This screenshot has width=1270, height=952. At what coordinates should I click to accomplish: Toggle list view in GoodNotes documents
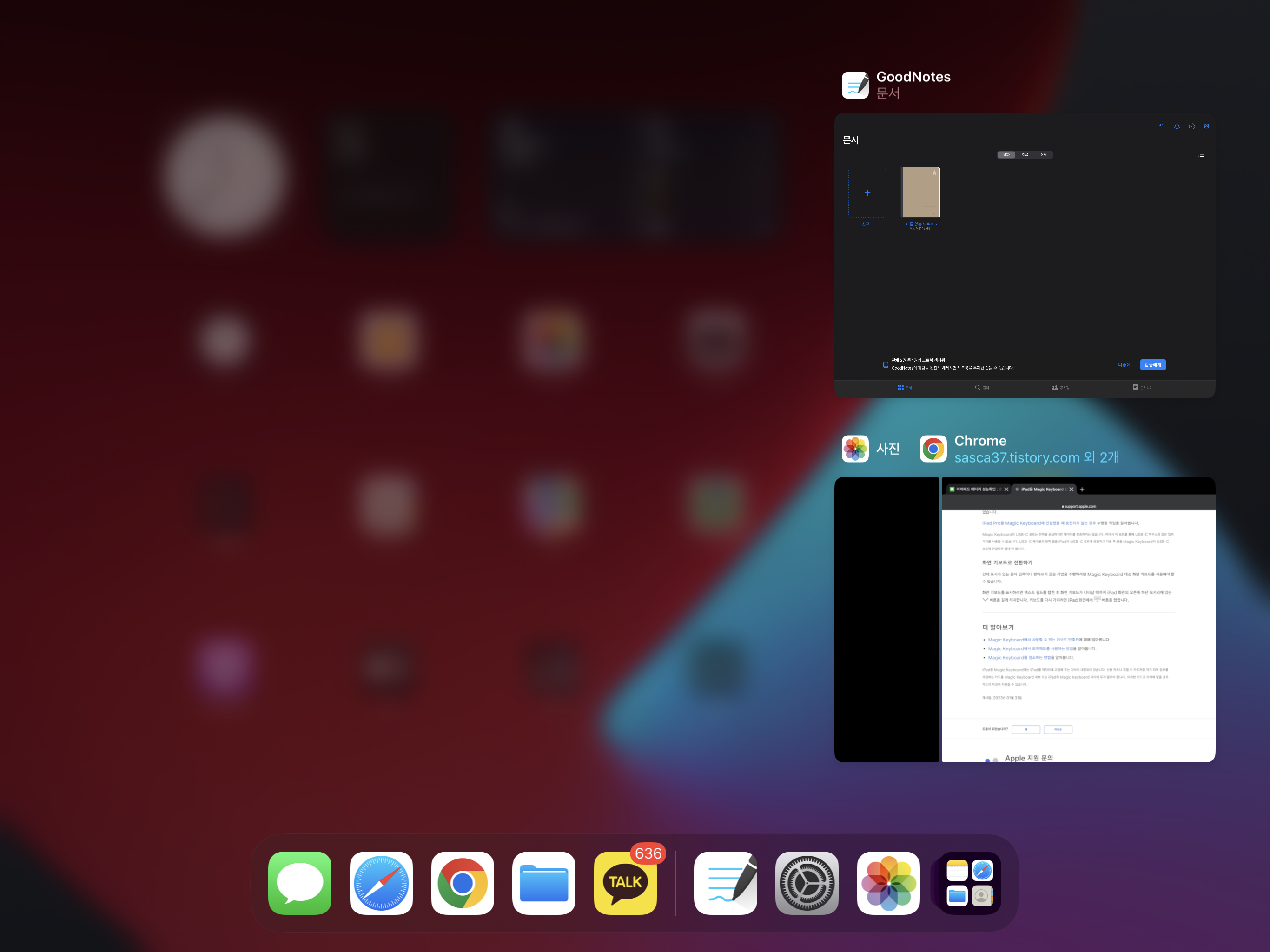(x=1201, y=155)
